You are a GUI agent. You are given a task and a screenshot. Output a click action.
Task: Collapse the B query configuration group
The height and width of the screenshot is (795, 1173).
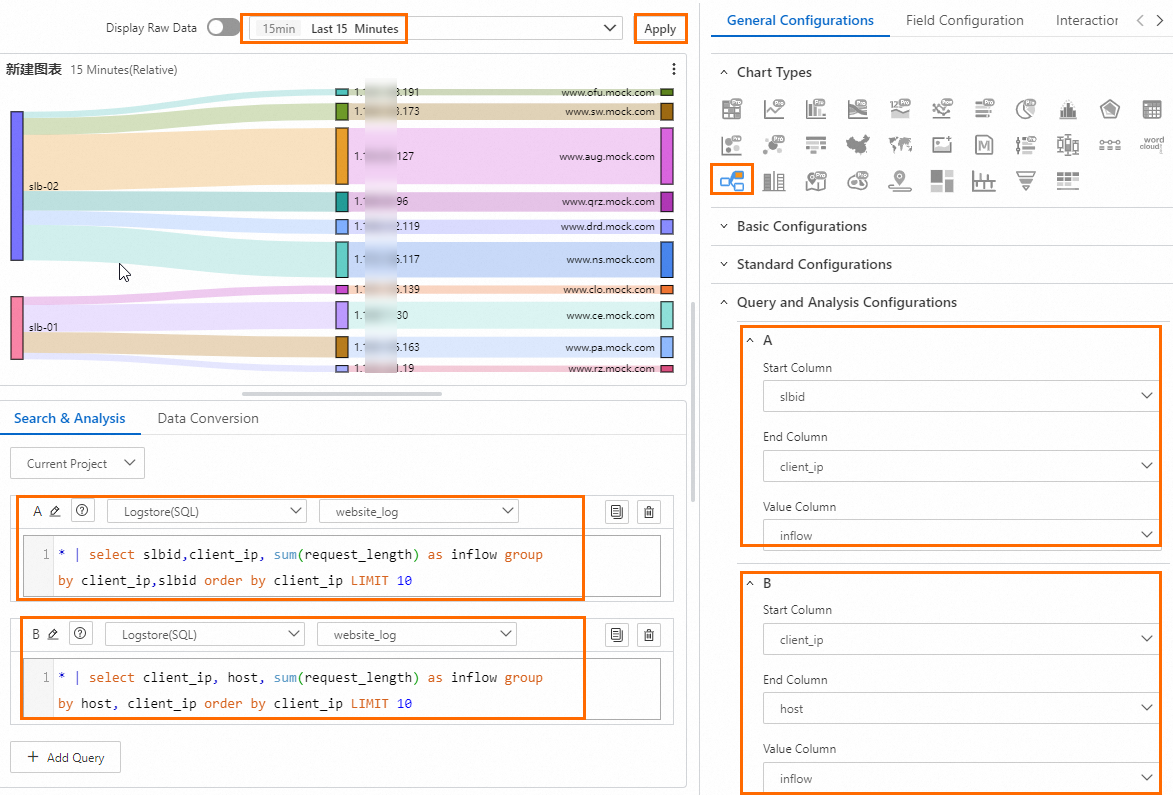click(750, 583)
